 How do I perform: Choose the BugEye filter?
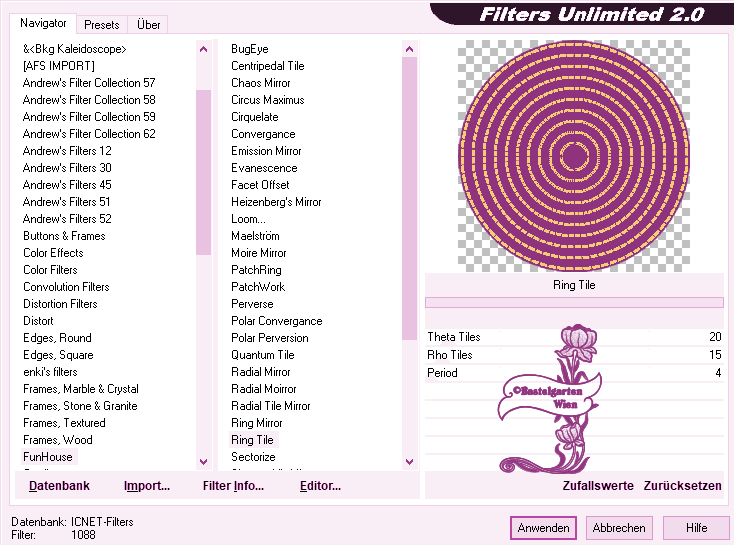coord(250,49)
